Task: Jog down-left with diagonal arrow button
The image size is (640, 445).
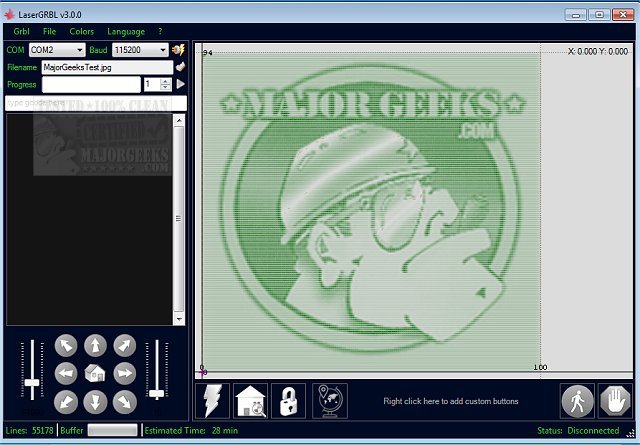Action: [x=66, y=402]
